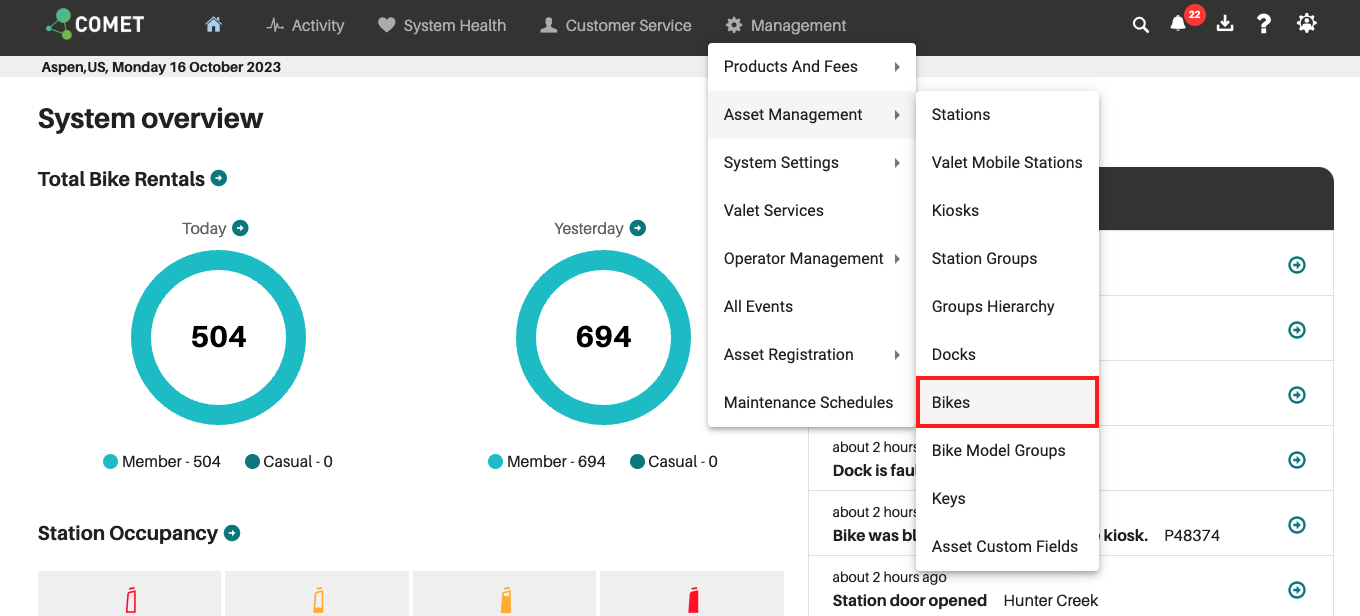Viewport: 1360px width, 616px height.
Task: Open event arrow for Station door opened row
Action: [x=1297, y=590]
